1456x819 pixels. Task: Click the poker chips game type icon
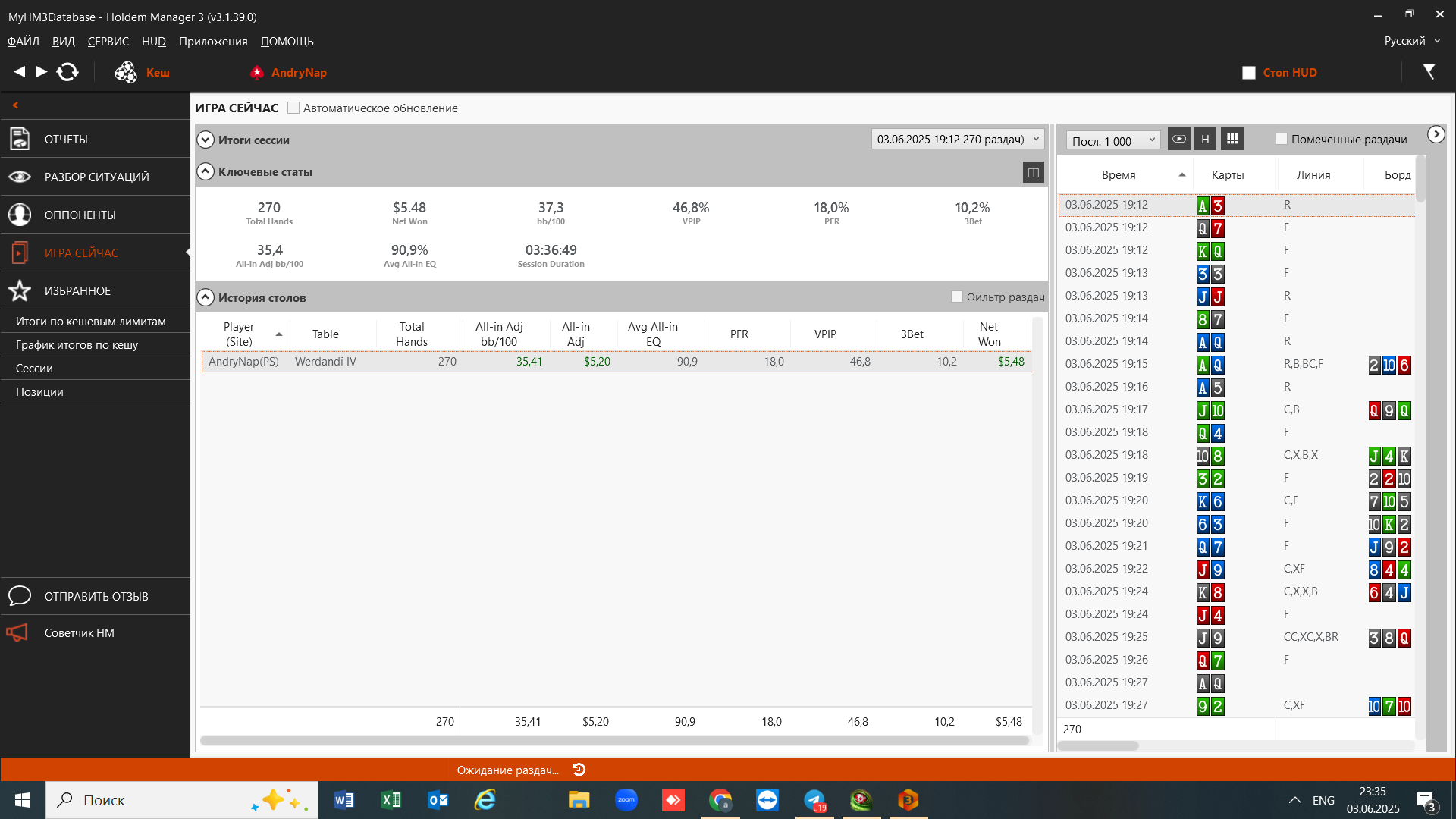pyautogui.click(x=126, y=72)
